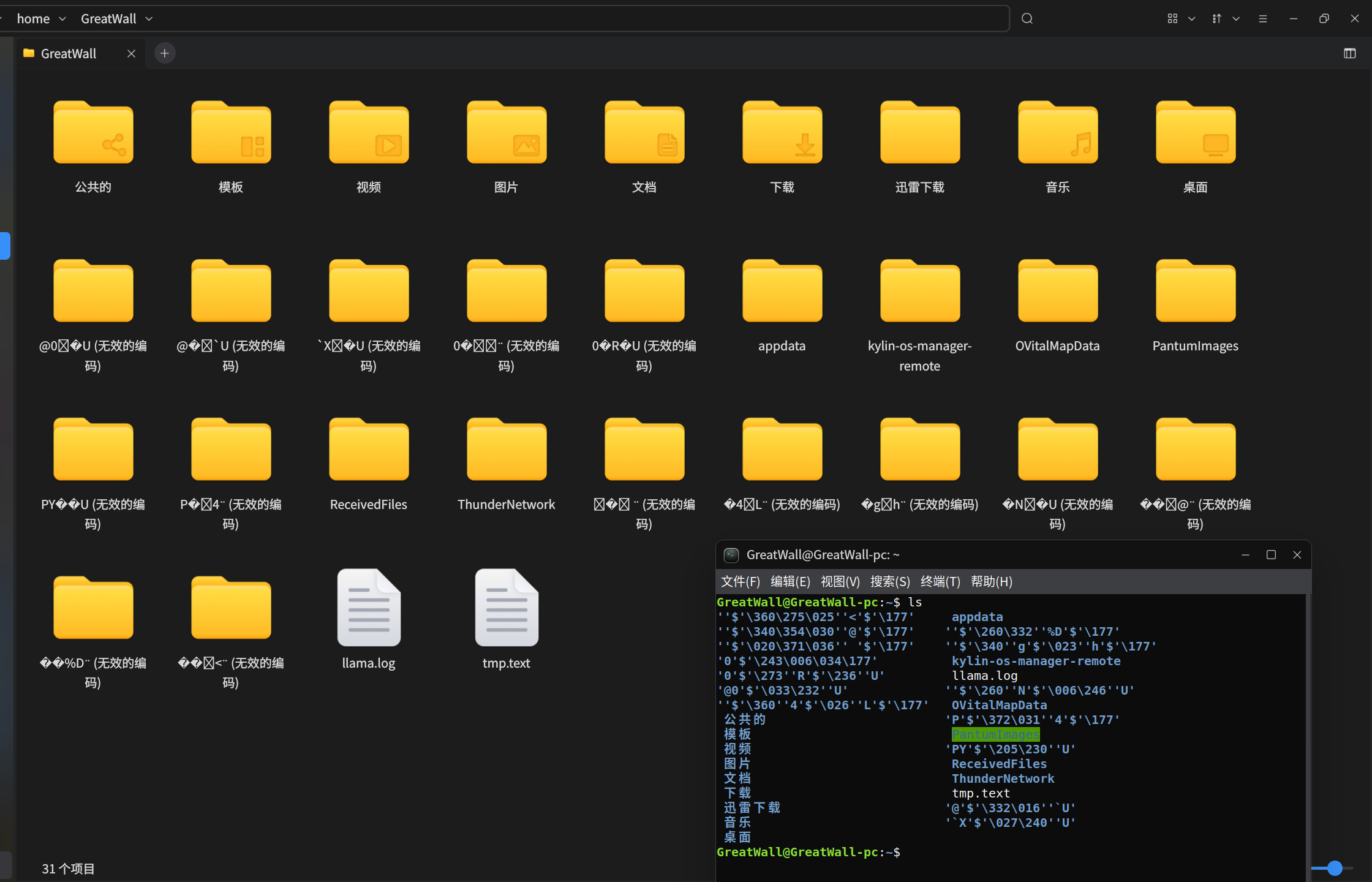Maximize the terminal window
Viewport: 1372px width, 882px height.
(x=1271, y=554)
